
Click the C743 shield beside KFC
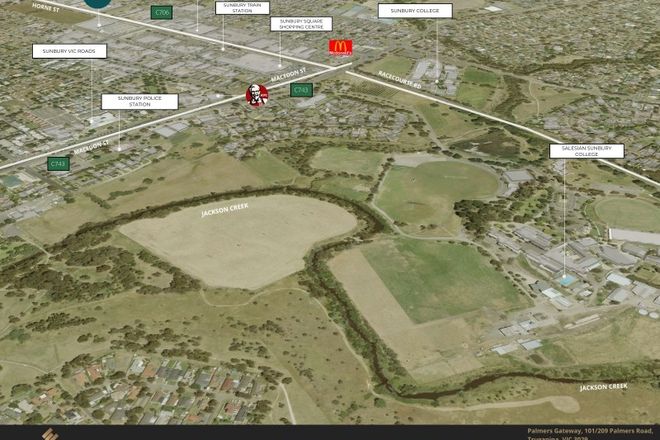300,90
